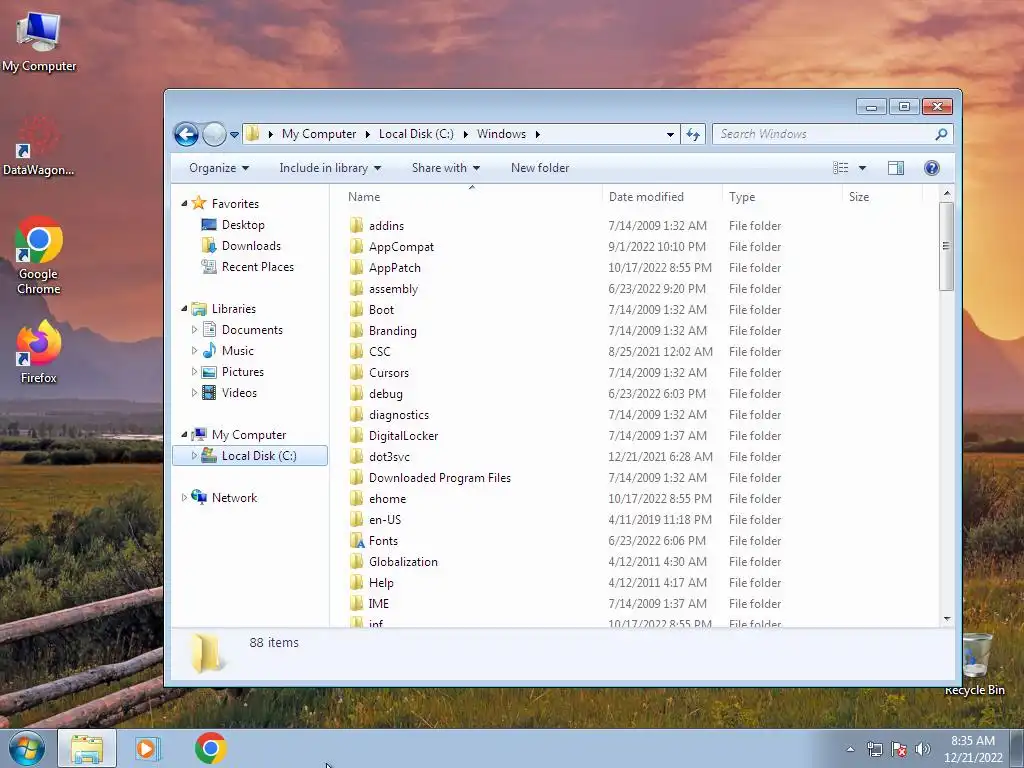This screenshot has height=768, width=1024.
Task: Open the Windows Start button
Action: [27, 748]
